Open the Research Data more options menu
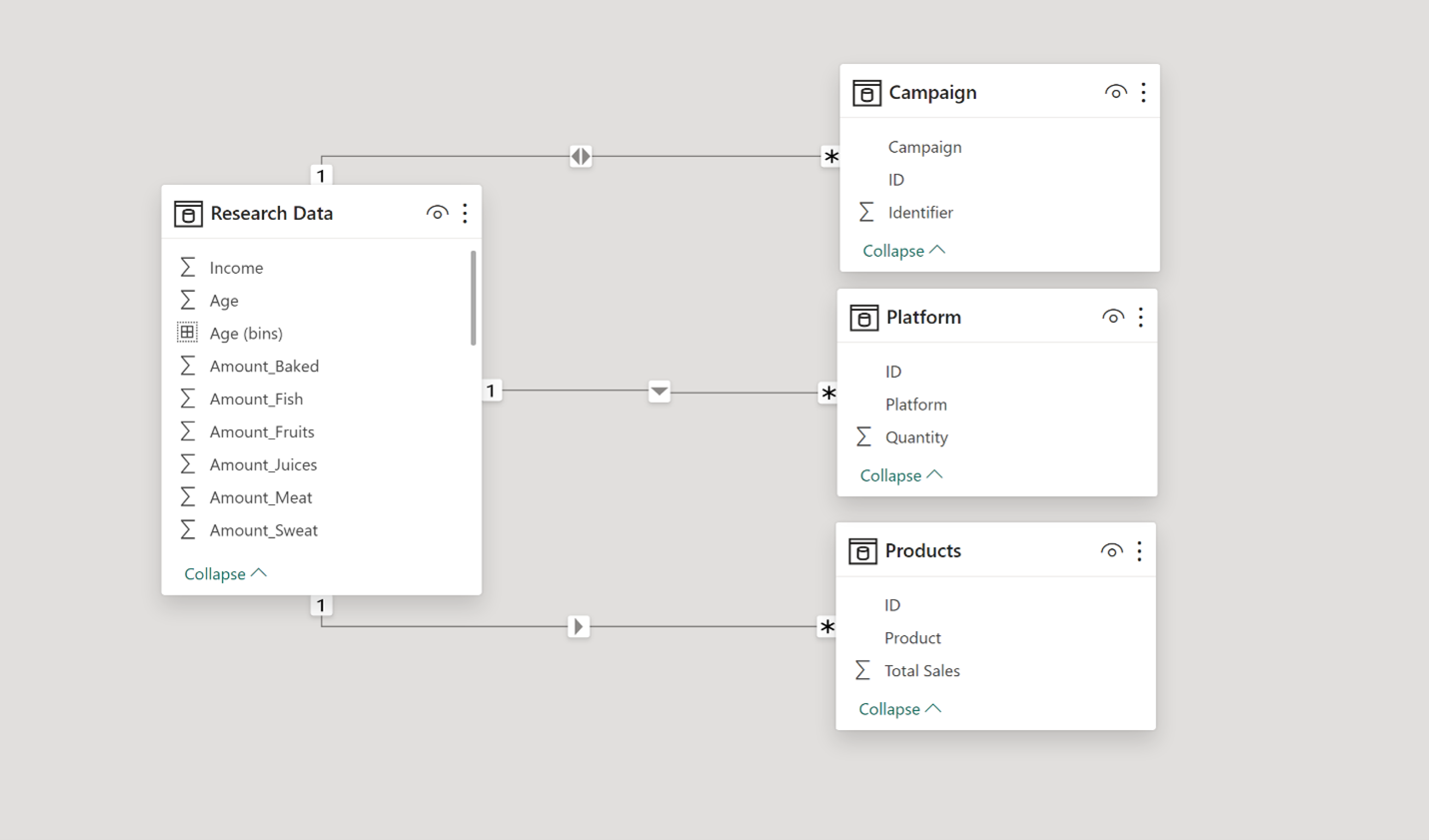This screenshot has height=840, width=1429. (x=465, y=213)
